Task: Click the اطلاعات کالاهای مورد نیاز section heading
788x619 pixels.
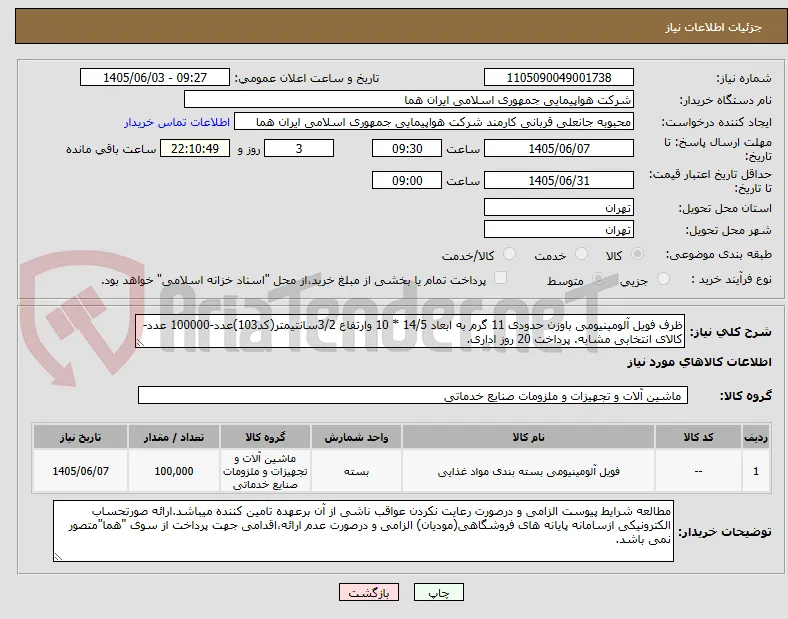Action: click(x=699, y=362)
